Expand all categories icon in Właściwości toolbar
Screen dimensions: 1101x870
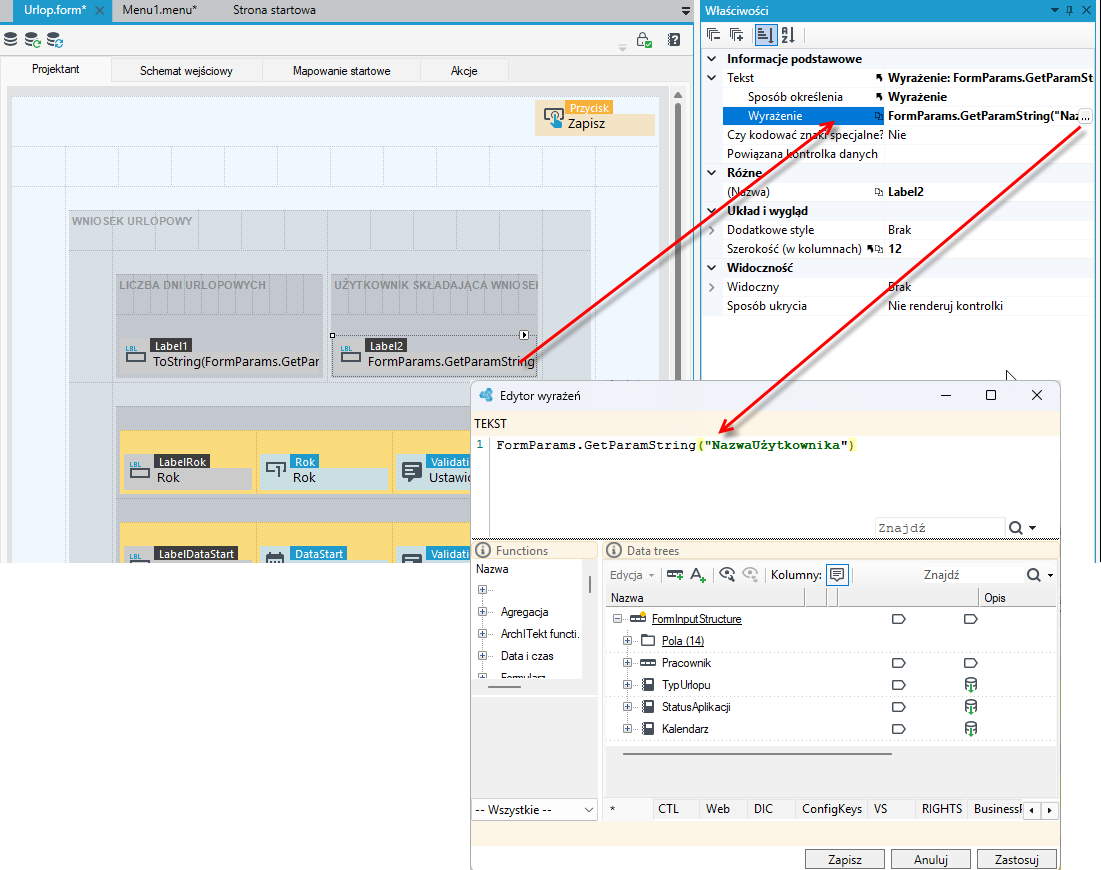point(737,35)
